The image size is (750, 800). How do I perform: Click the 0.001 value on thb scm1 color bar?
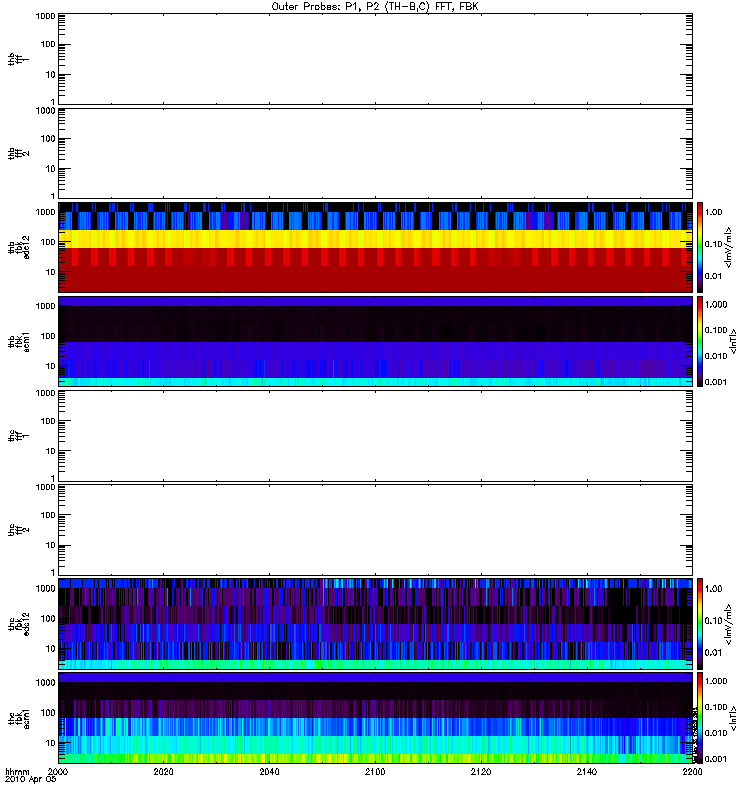coord(716,382)
